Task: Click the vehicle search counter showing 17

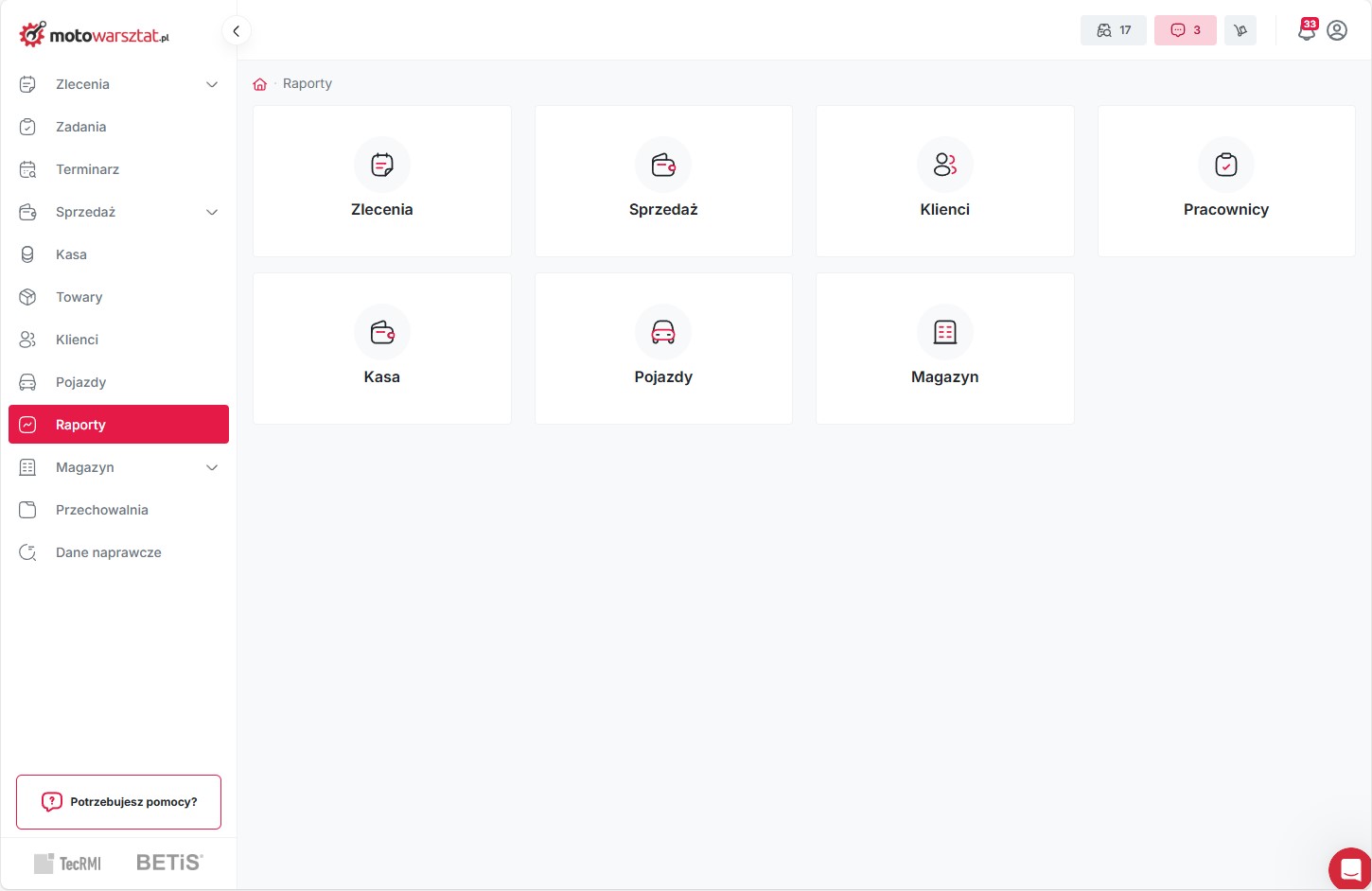Action: point(1113,30)
